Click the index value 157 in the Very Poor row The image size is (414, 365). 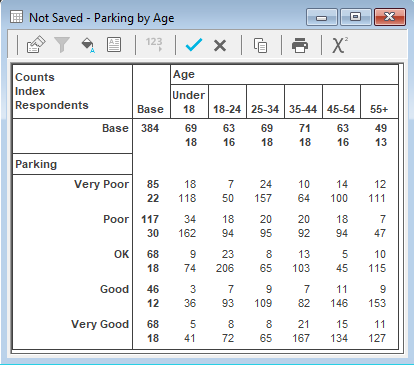263,198
